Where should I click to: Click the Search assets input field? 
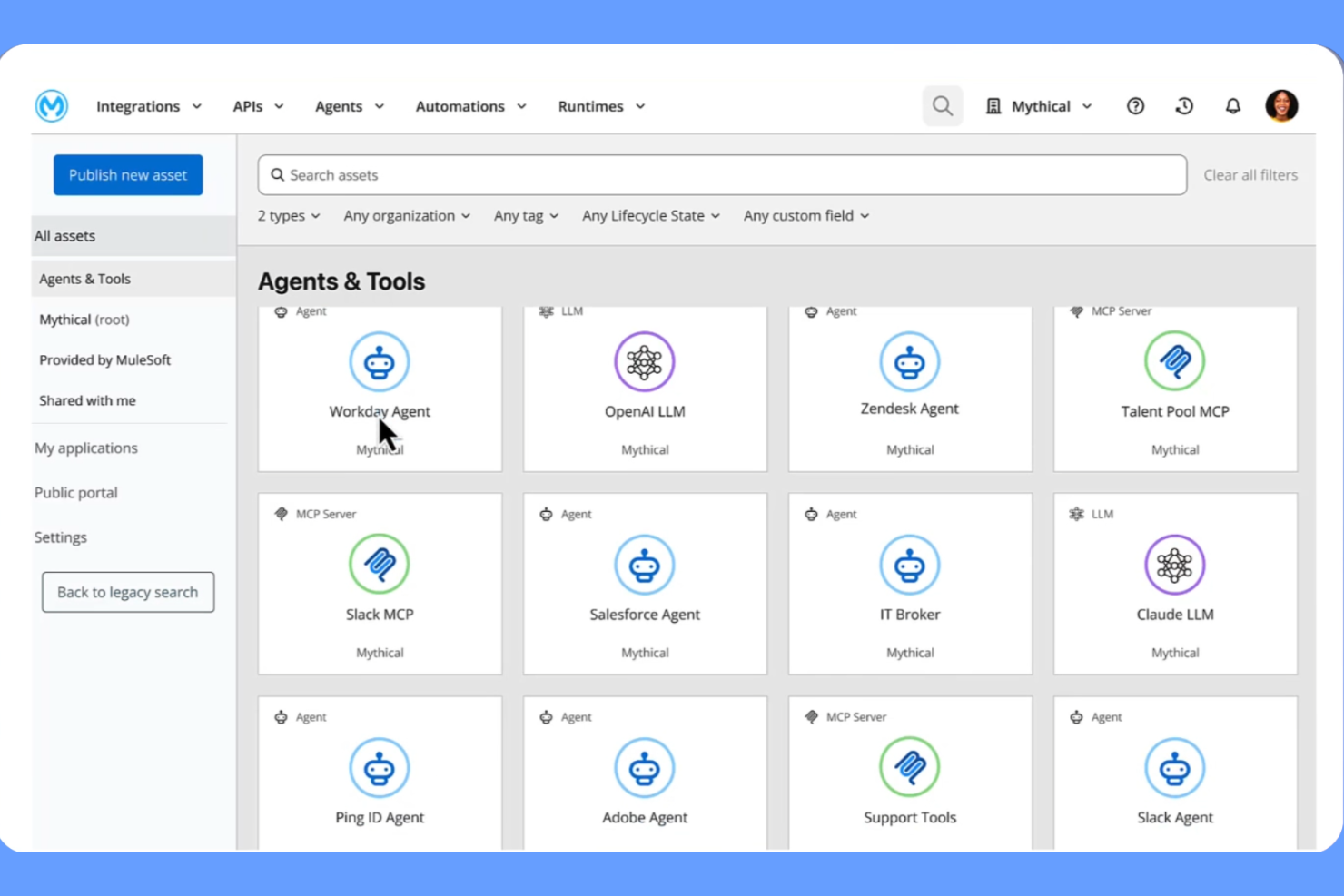[x=722, y=175]
